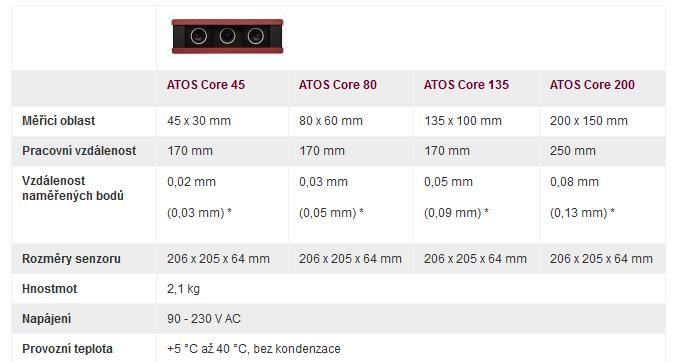Click the Rozměry senzoru row label
676x362 pixels.
pyautogui.click(x=71, y=259)
